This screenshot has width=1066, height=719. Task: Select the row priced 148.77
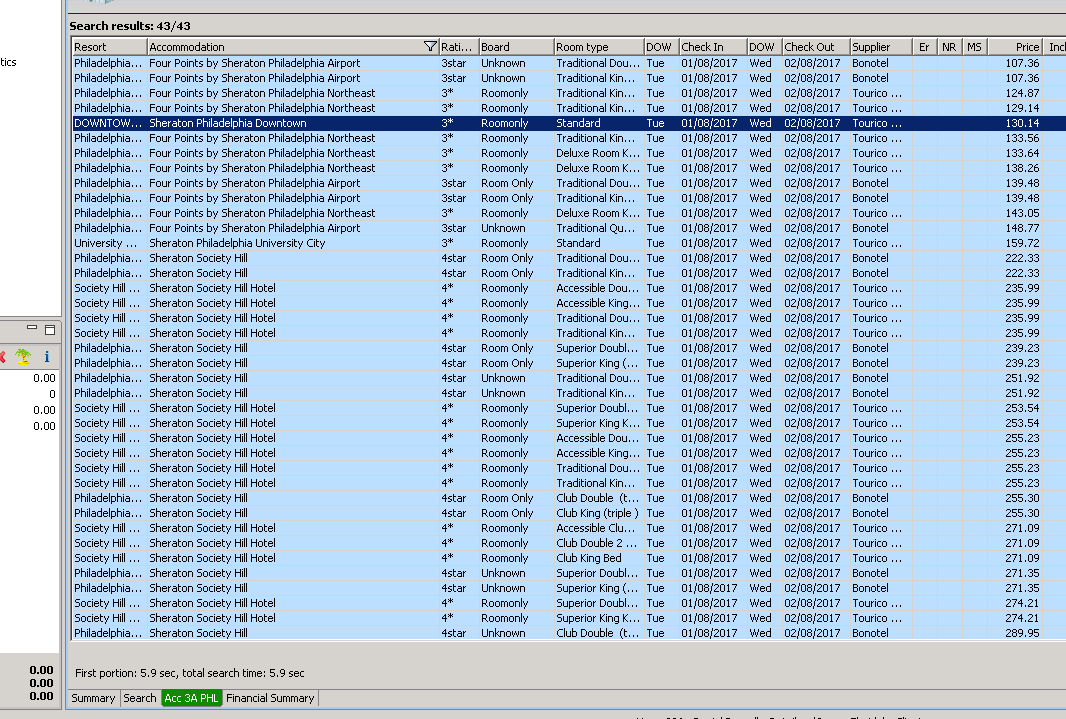568,228
